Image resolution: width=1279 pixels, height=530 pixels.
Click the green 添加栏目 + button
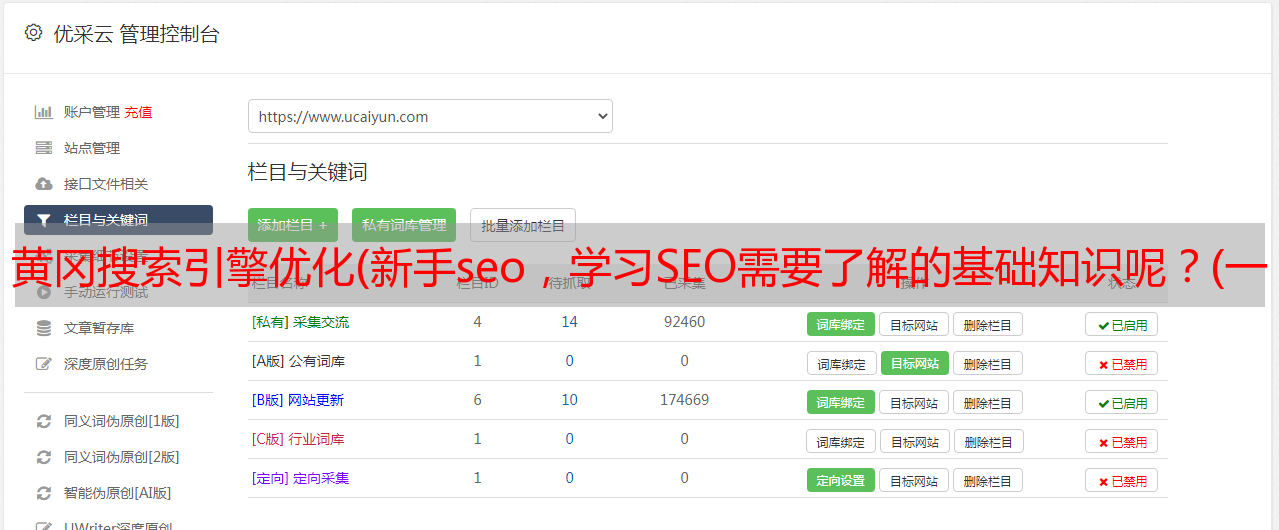coord(293,225)
